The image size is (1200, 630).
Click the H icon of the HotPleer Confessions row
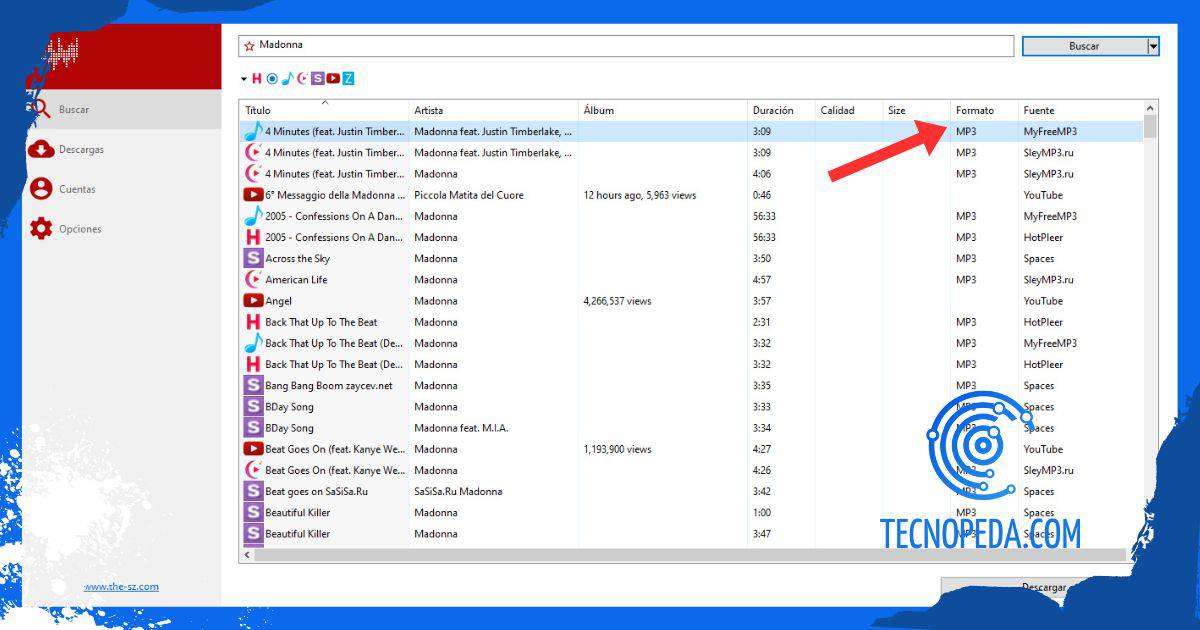(x=253, y=237)
